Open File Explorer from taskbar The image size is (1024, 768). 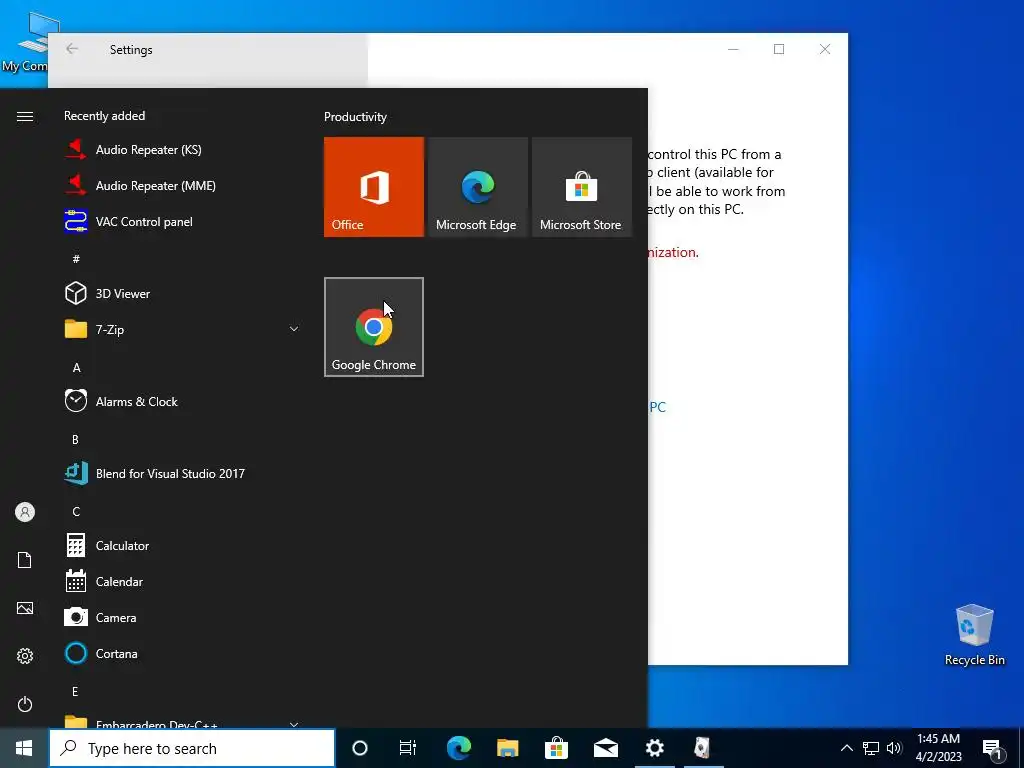click(x=507, y=748)
